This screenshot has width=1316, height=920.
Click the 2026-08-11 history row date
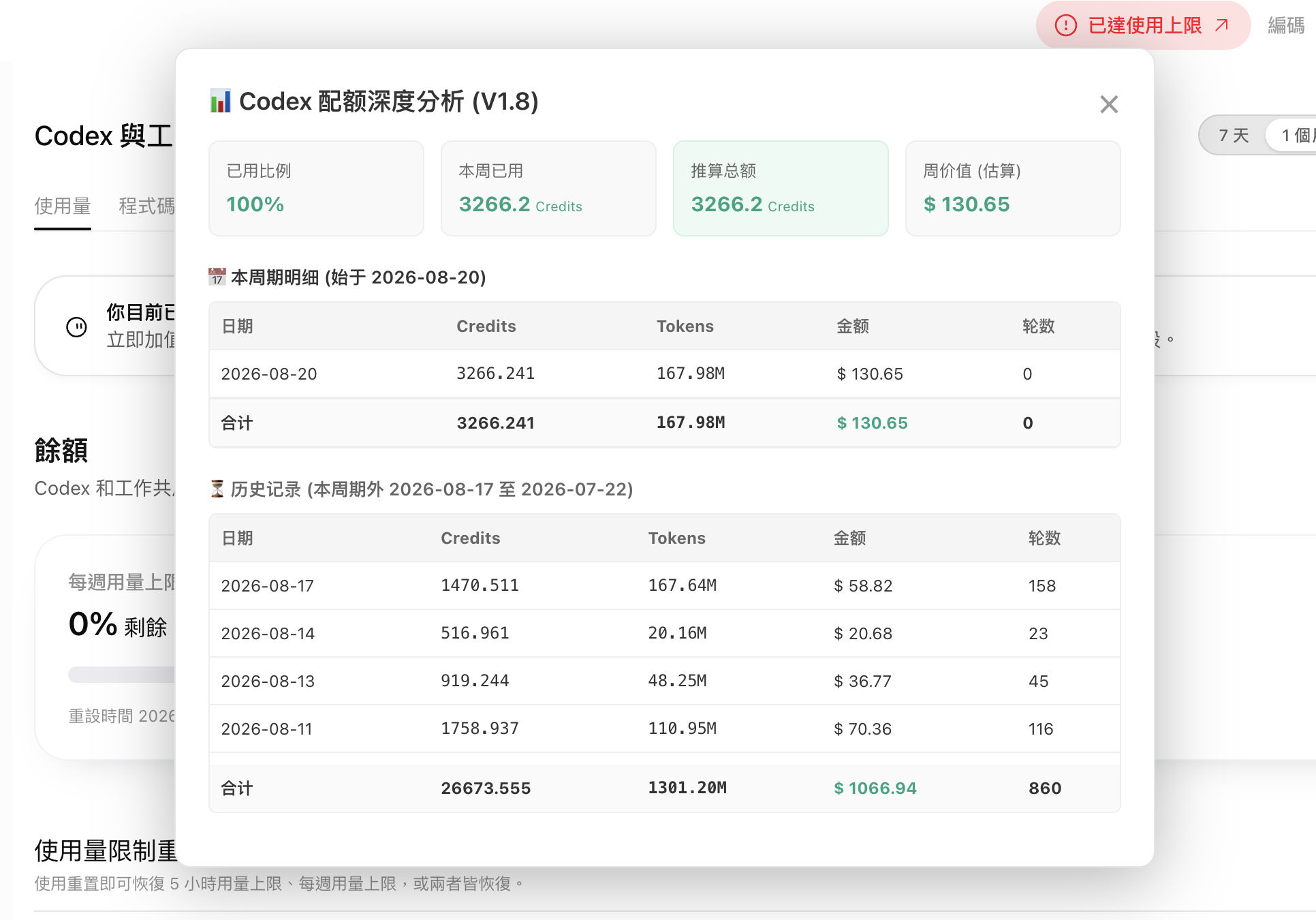coord(267,729)
